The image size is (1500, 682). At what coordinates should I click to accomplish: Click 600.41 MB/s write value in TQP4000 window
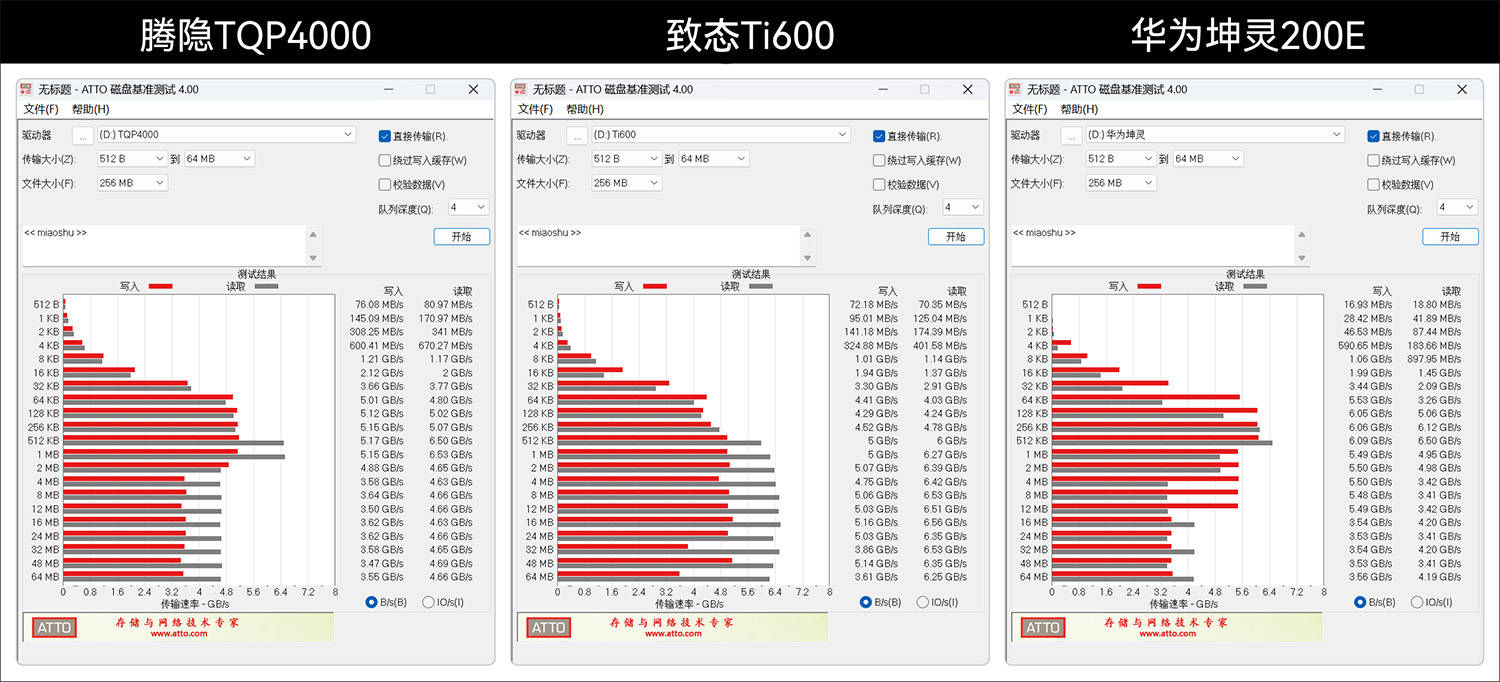377,346
